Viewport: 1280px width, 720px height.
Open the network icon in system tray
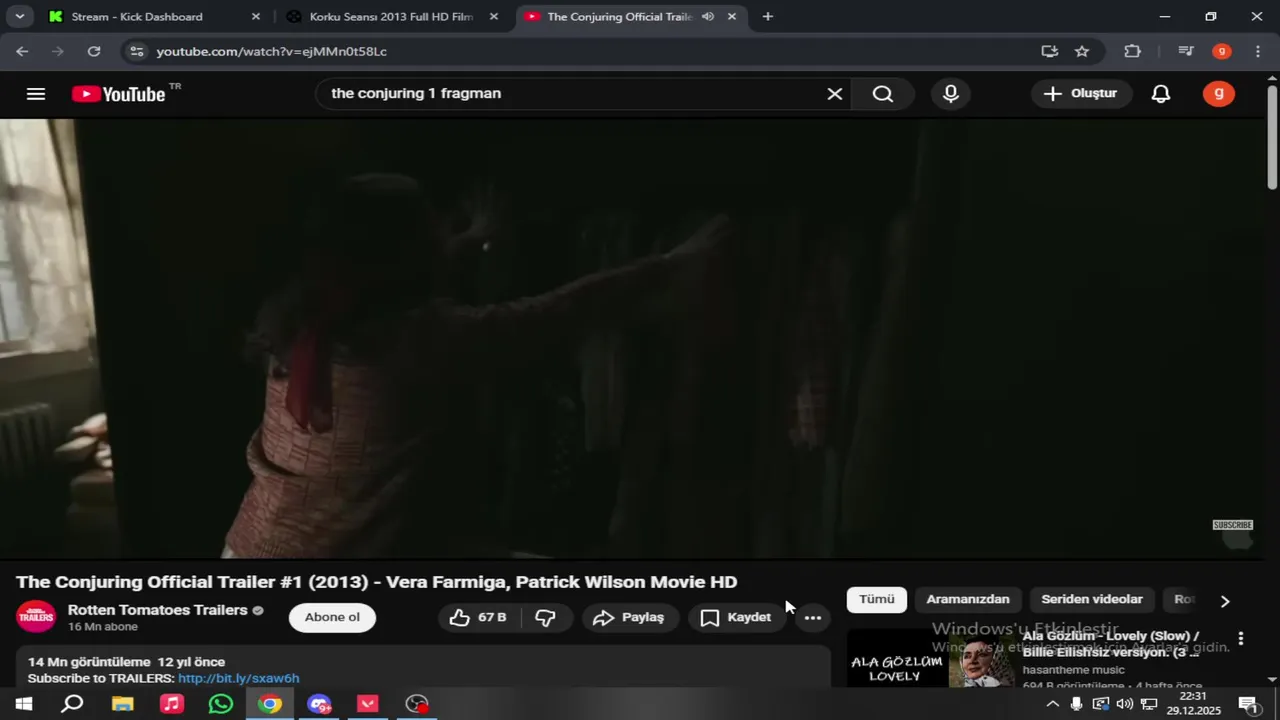tap(1149, 704)
